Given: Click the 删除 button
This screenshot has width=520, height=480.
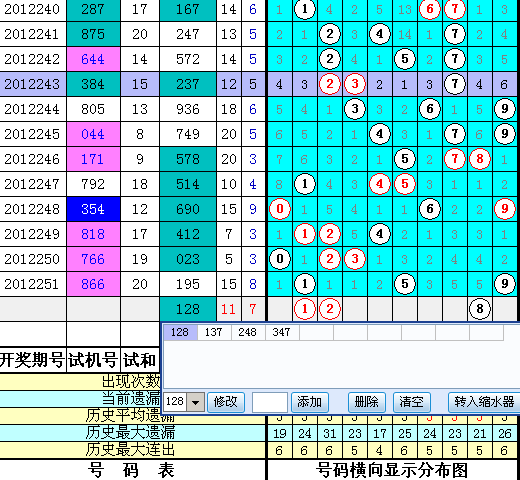Looking at the screenshot, I should (367, 402).
